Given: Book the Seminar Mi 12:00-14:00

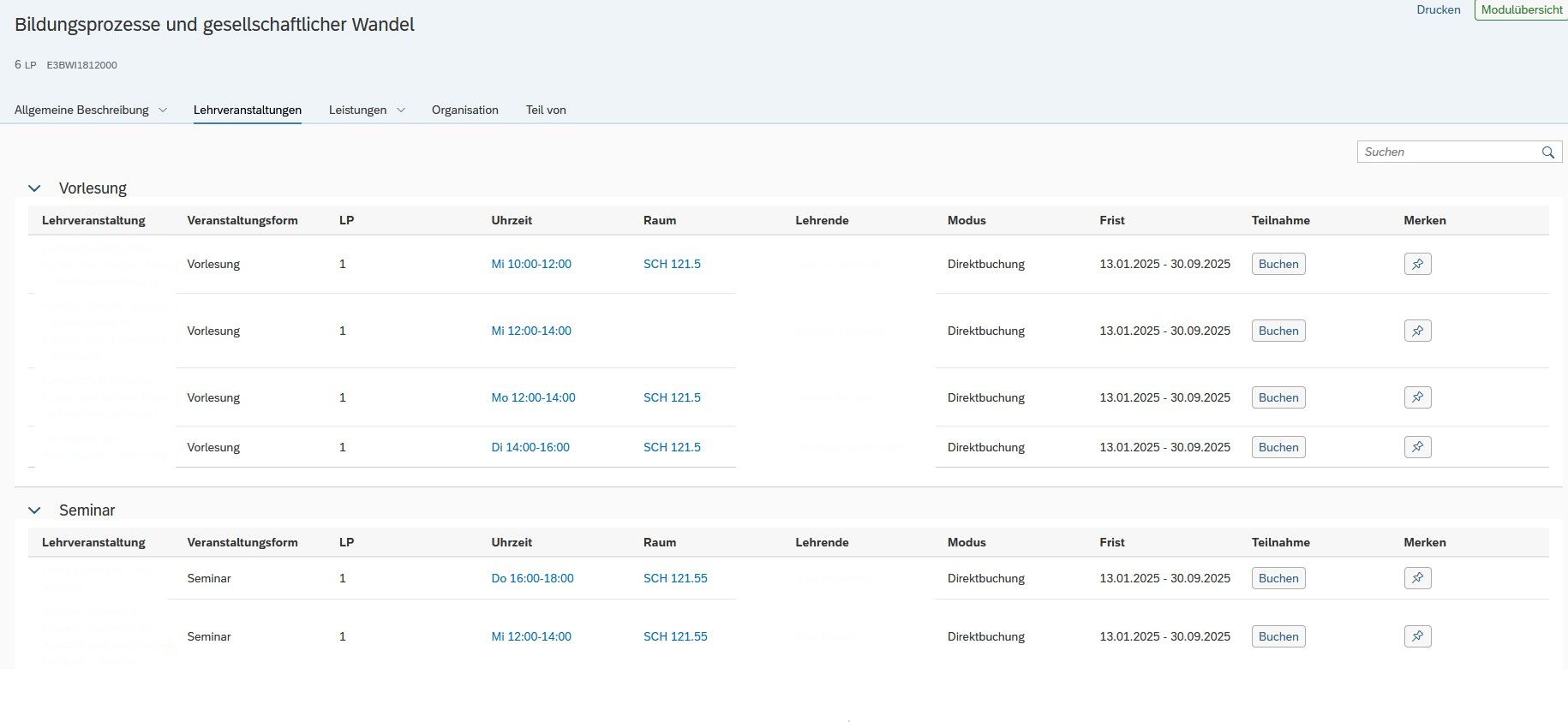Looking at the screenshot, I should [x=1278, y=636].
